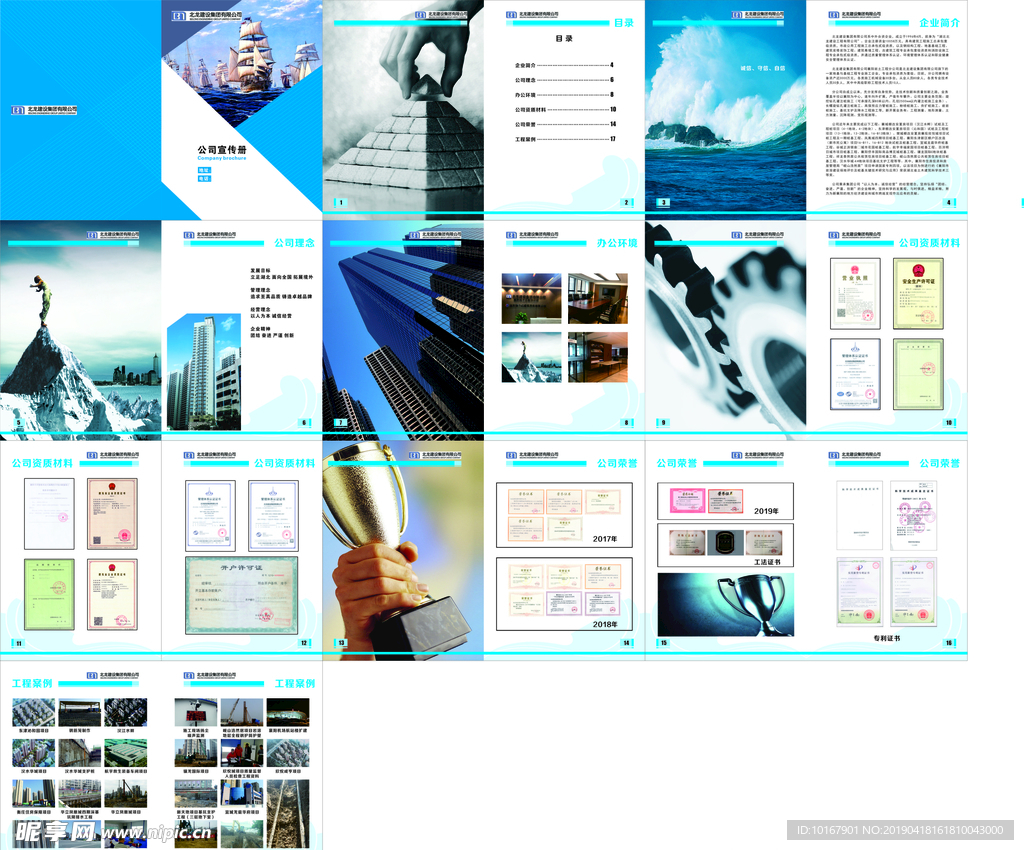
Task: Select the 开户许可证 certificate image
Action: coord(240,594)
